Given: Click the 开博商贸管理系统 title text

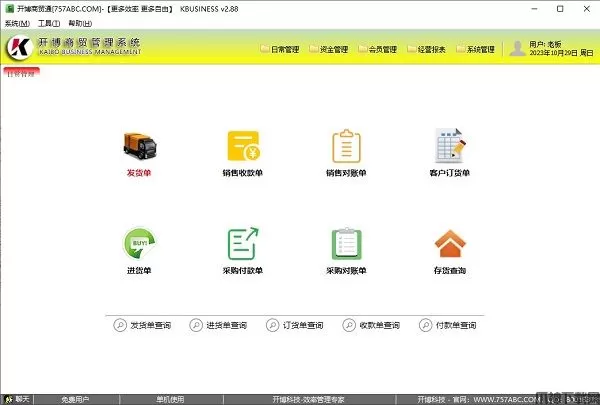Looking at the screenshot, I should coord(89,42).
